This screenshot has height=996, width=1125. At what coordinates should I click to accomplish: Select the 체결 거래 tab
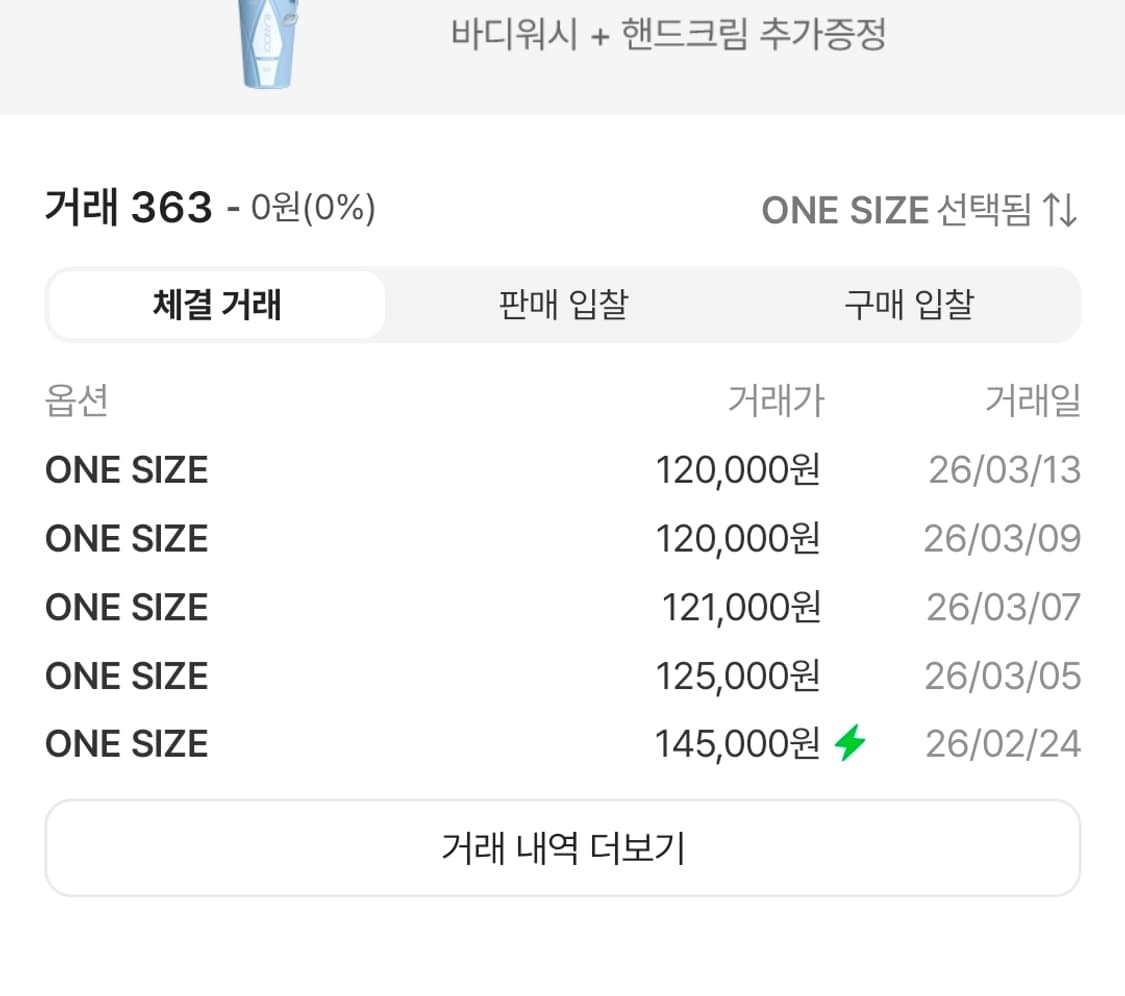[215, 306]
